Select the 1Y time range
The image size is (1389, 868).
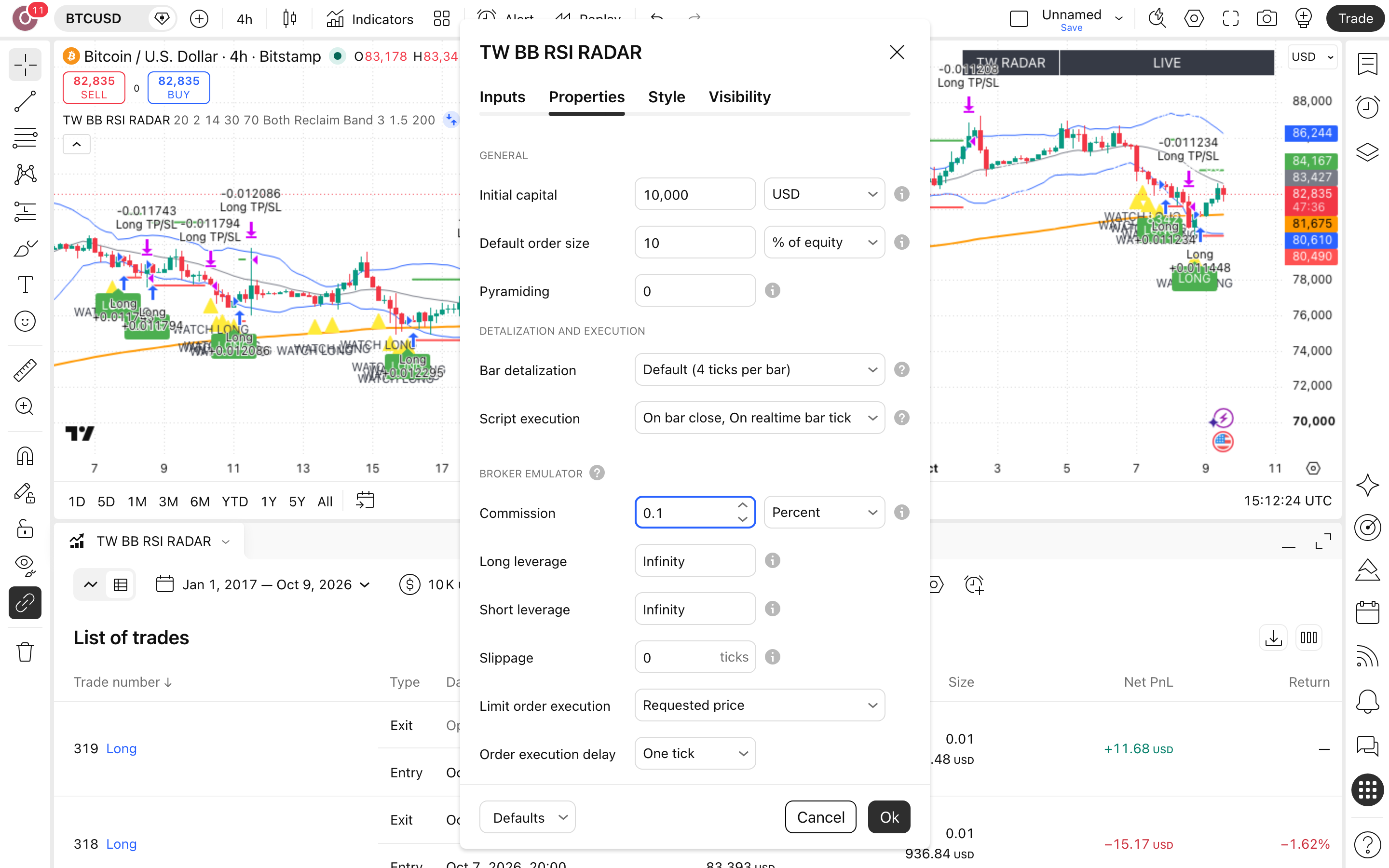[x=269, y=502]
